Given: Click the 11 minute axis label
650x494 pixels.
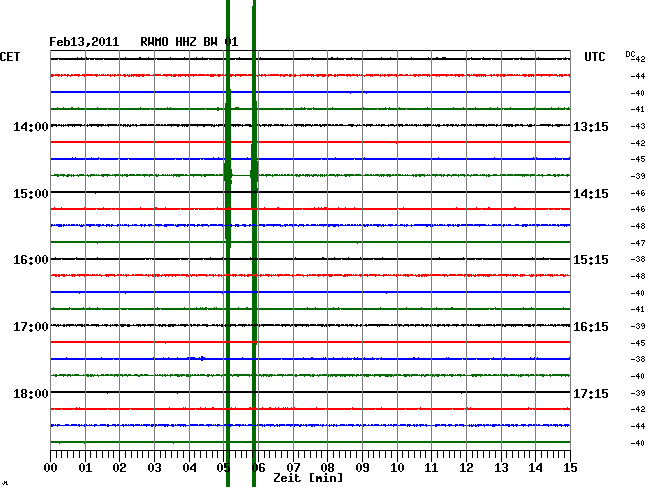Looking at the screenshot, I should 431,468.
